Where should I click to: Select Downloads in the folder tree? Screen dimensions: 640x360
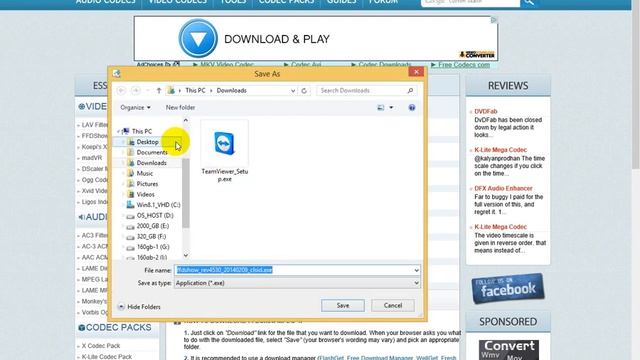(151, 163)
